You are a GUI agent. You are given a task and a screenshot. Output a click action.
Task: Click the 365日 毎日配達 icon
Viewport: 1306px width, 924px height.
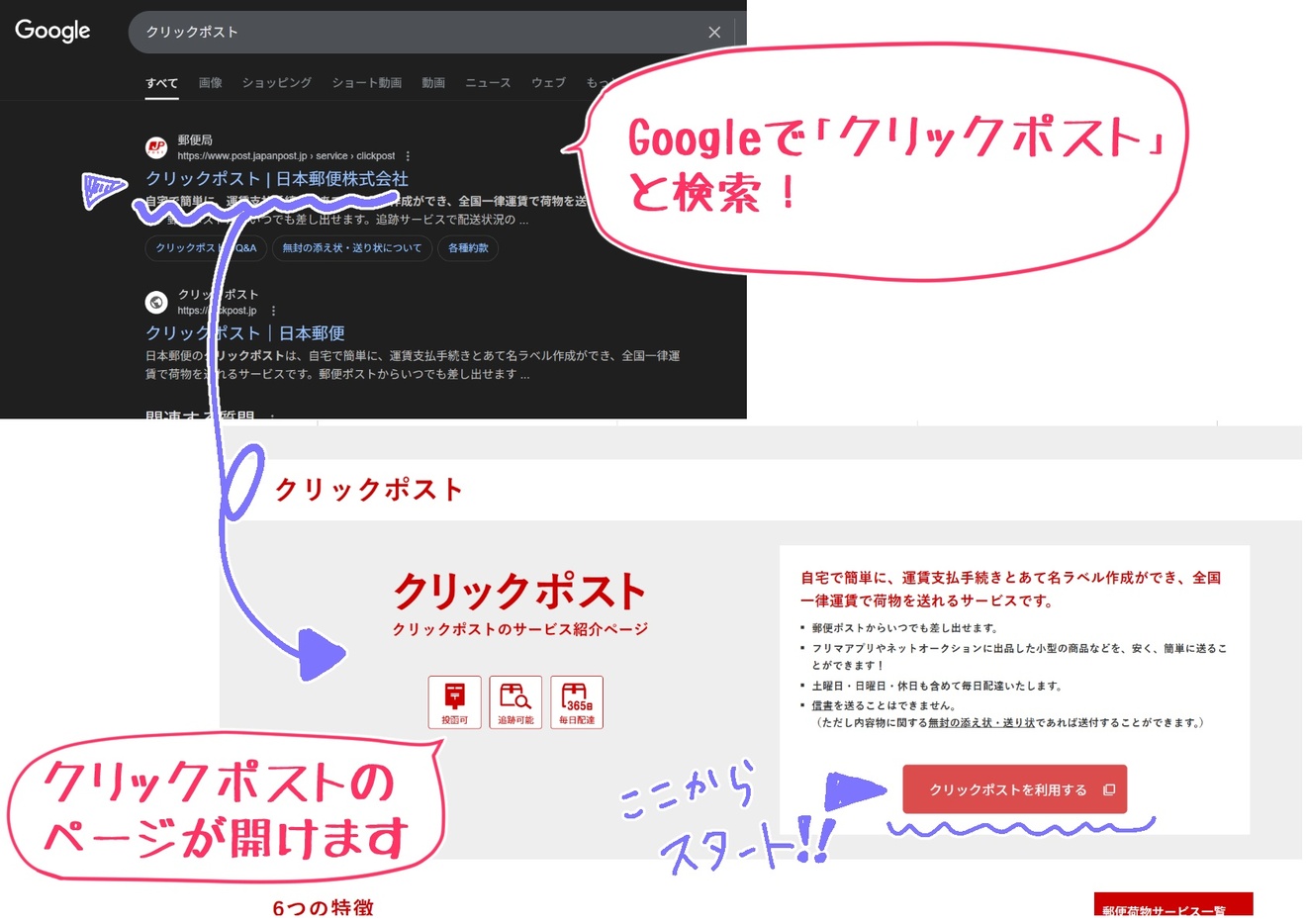point(576,701)
